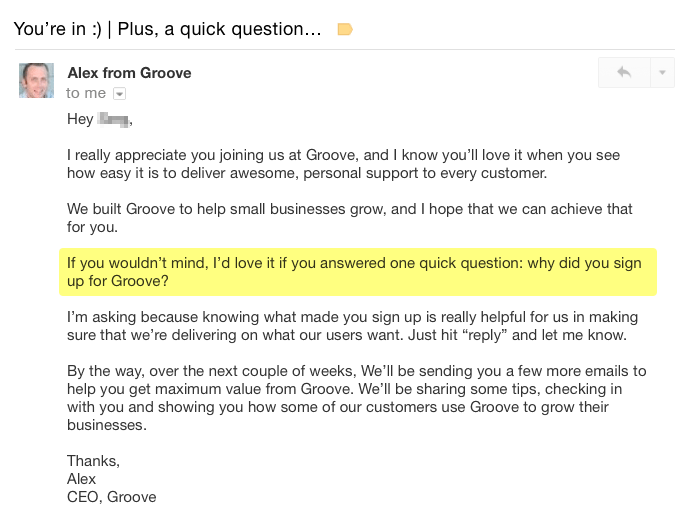Click the reply arrow button
This screenshot has width=690, height=520.
pyautogui.click(x=624, y=73)
